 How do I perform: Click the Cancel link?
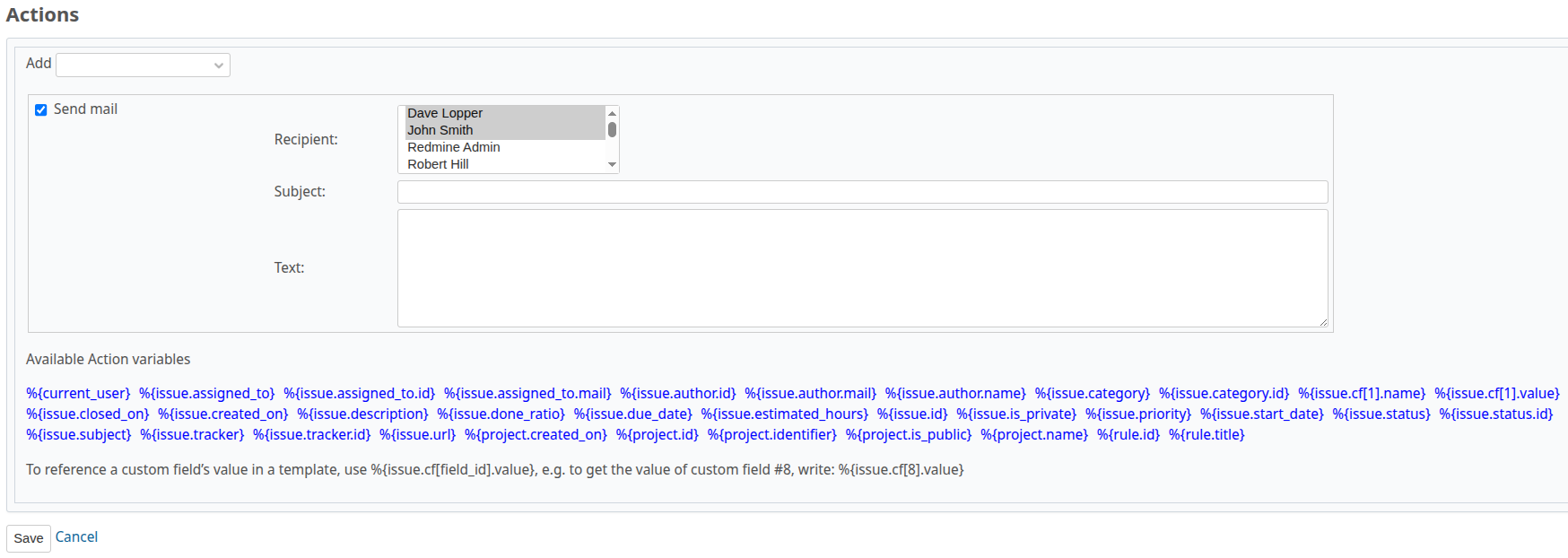tap(75, 536)
